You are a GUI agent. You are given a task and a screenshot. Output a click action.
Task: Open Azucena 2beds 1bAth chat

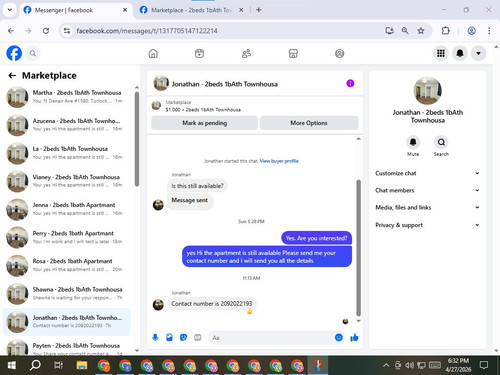point(67,125)
